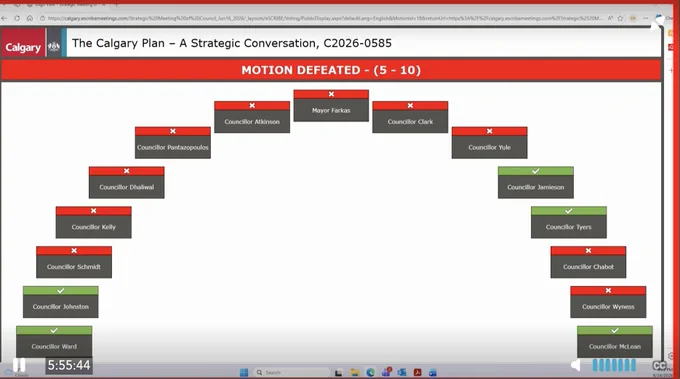This screenshot has width=680, height=379.
Task: Open Task View icon in taskbar
Action: 338,372
